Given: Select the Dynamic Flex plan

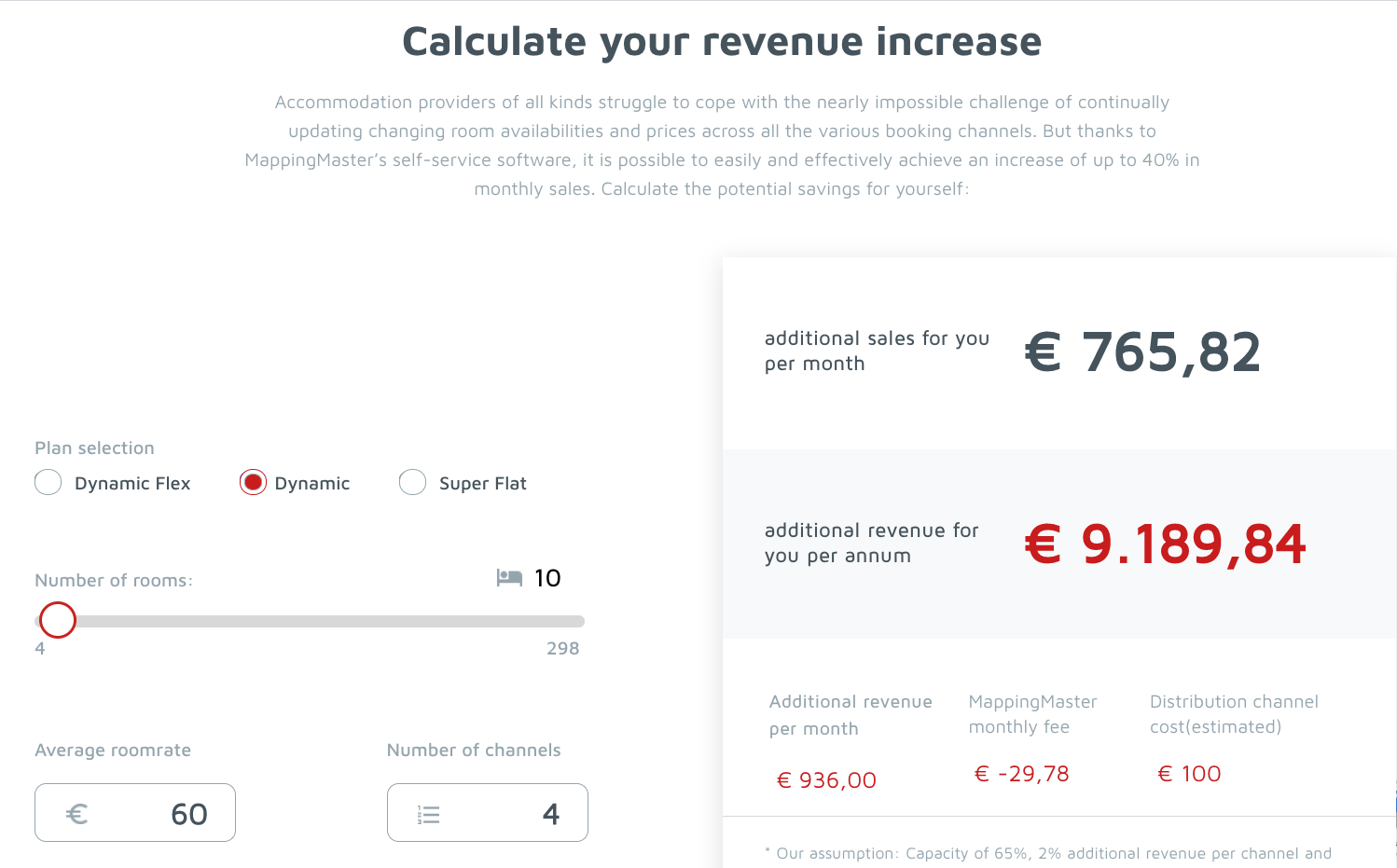Looking at the screenshot, I should pos(48,483).
